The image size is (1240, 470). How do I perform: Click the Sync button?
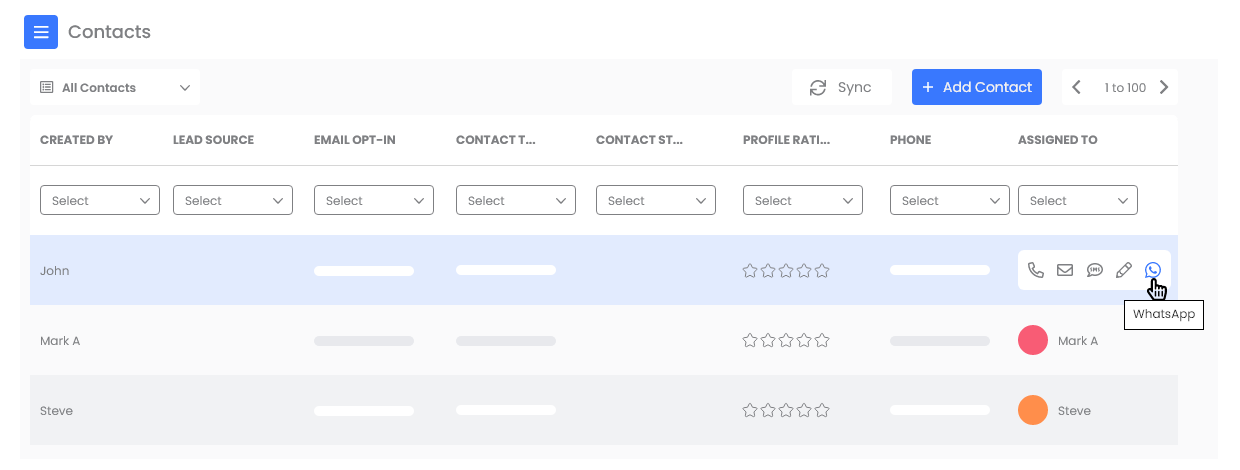pyautogui.click(x=841, y=88)
